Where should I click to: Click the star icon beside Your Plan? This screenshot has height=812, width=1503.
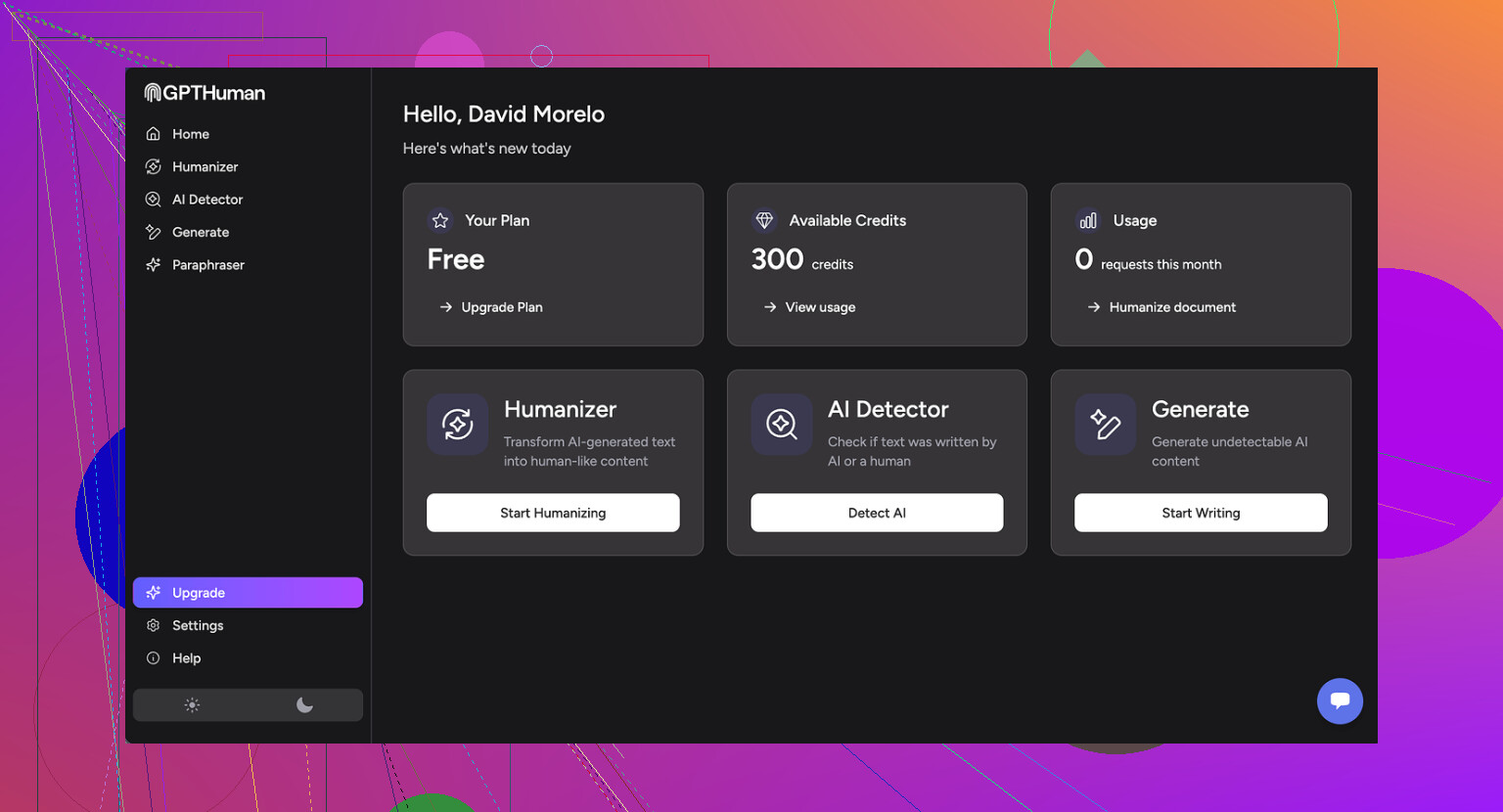pyautogui.click(x=440, y=221)
